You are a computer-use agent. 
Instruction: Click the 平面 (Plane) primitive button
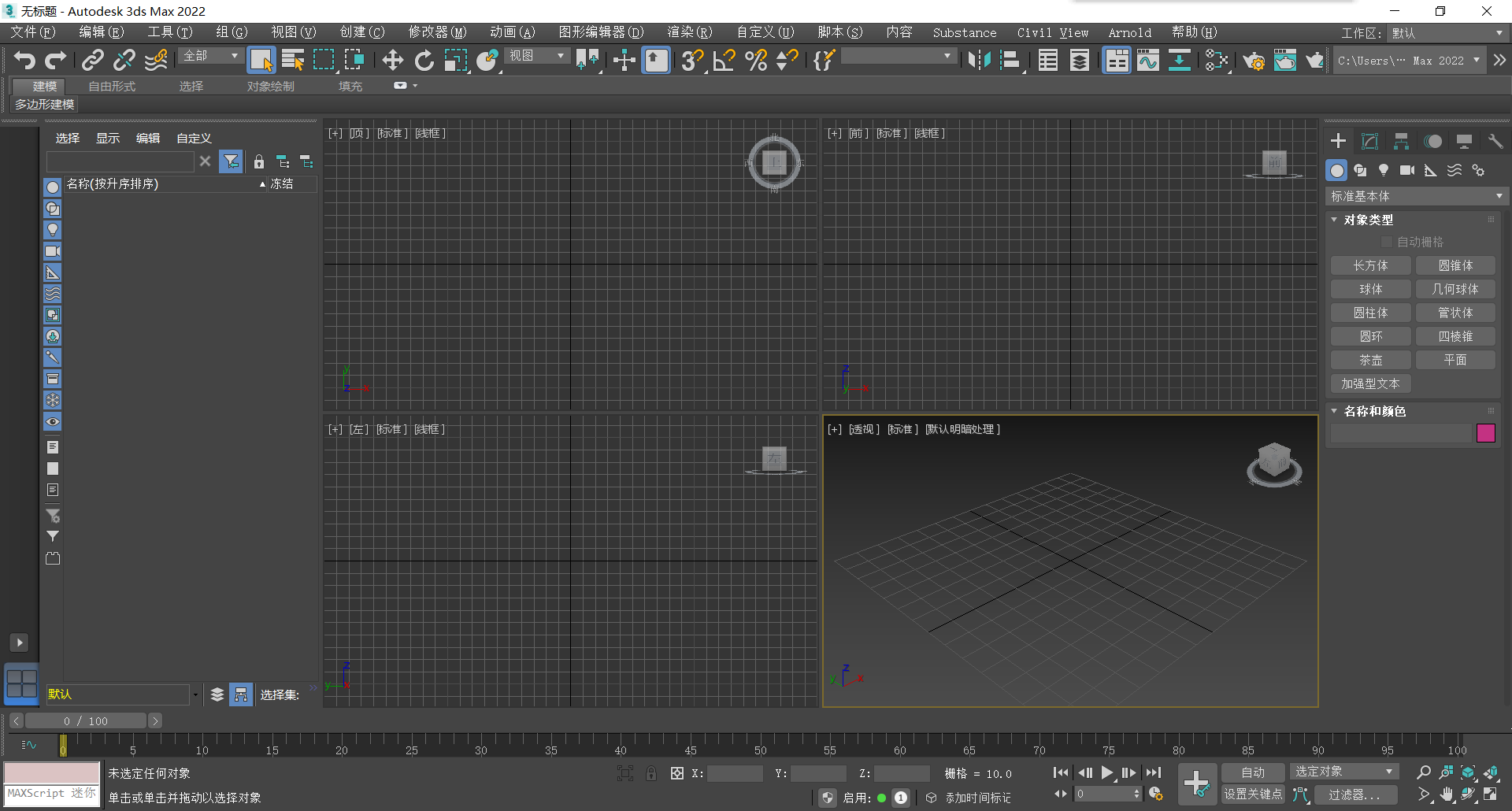1455,360
